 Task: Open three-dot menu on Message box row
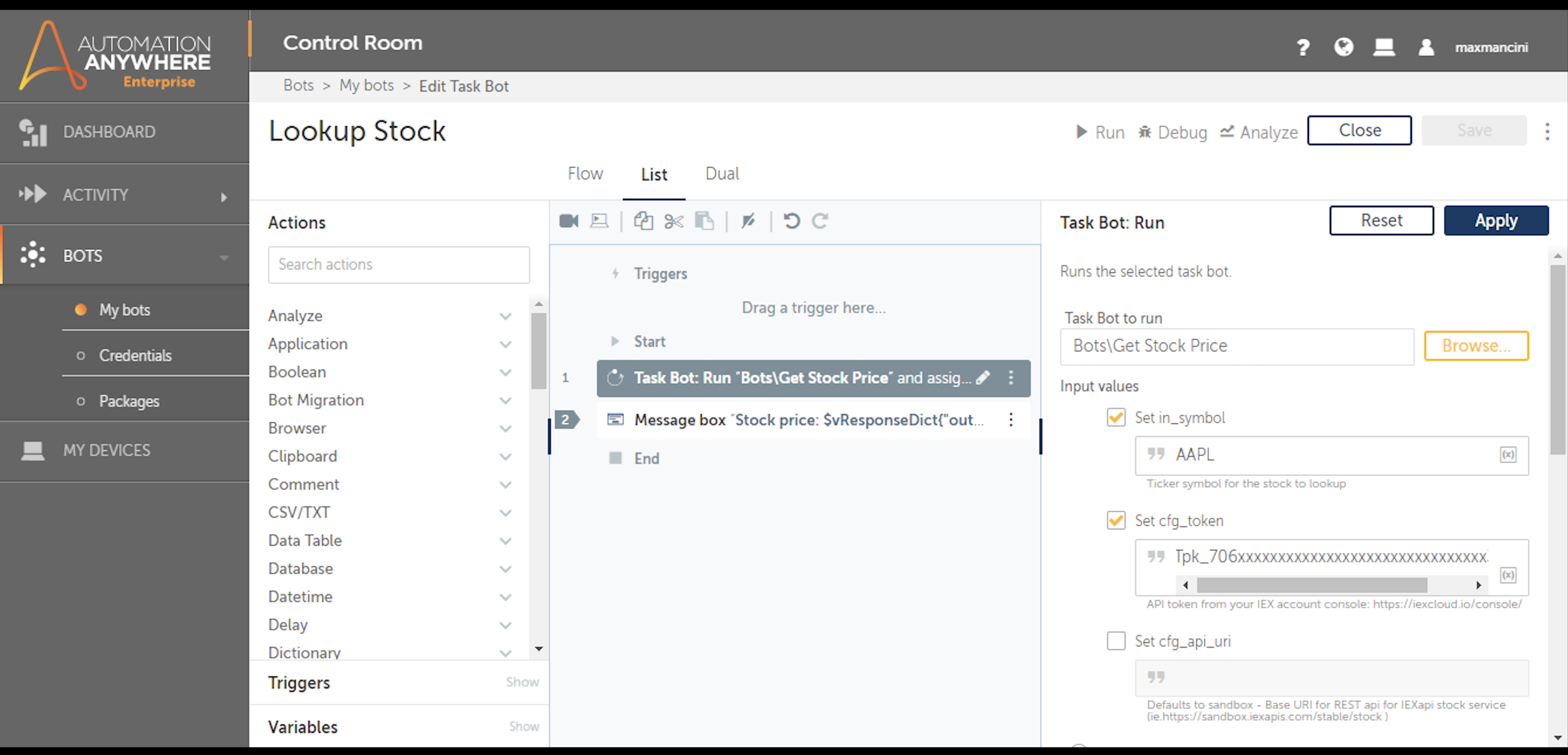click(1010, 420)
